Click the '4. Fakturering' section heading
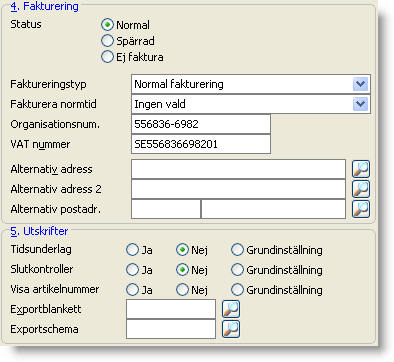The width and height of the screenshot is (394, 362). [44, 6]
